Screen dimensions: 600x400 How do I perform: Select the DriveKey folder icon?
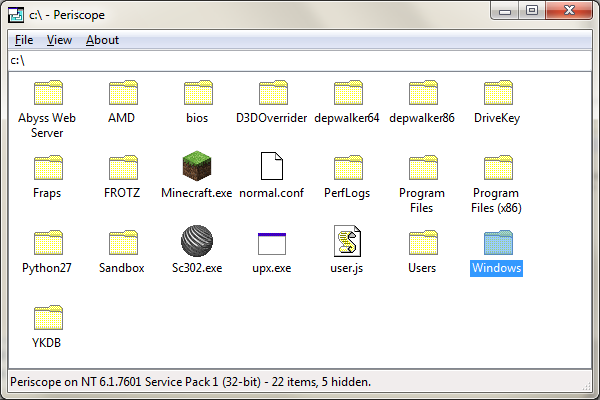click(x=498, y=92)
